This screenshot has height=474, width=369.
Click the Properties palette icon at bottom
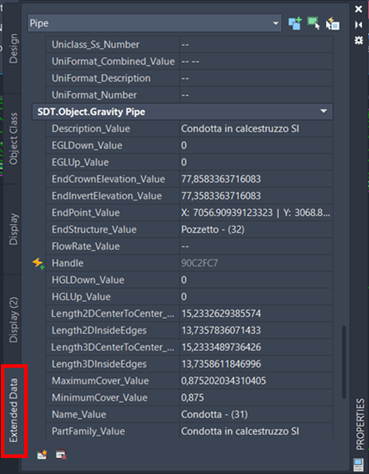point(358,465)
